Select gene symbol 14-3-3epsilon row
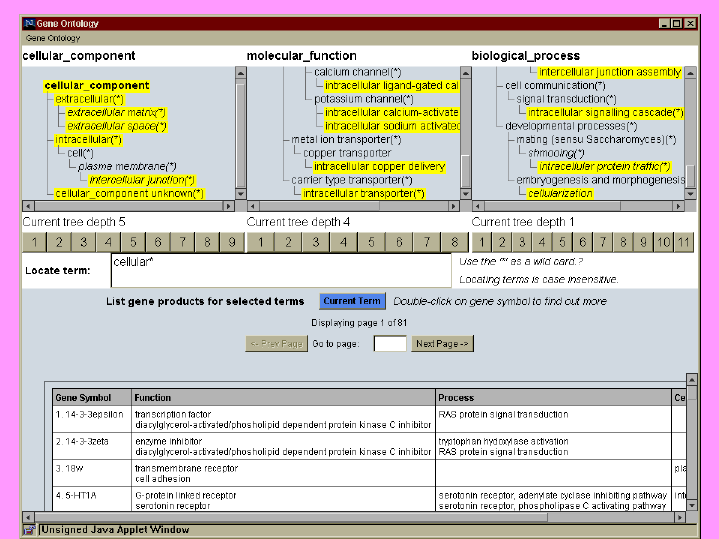This screenshot has height=539, width=719. [90, 413]
